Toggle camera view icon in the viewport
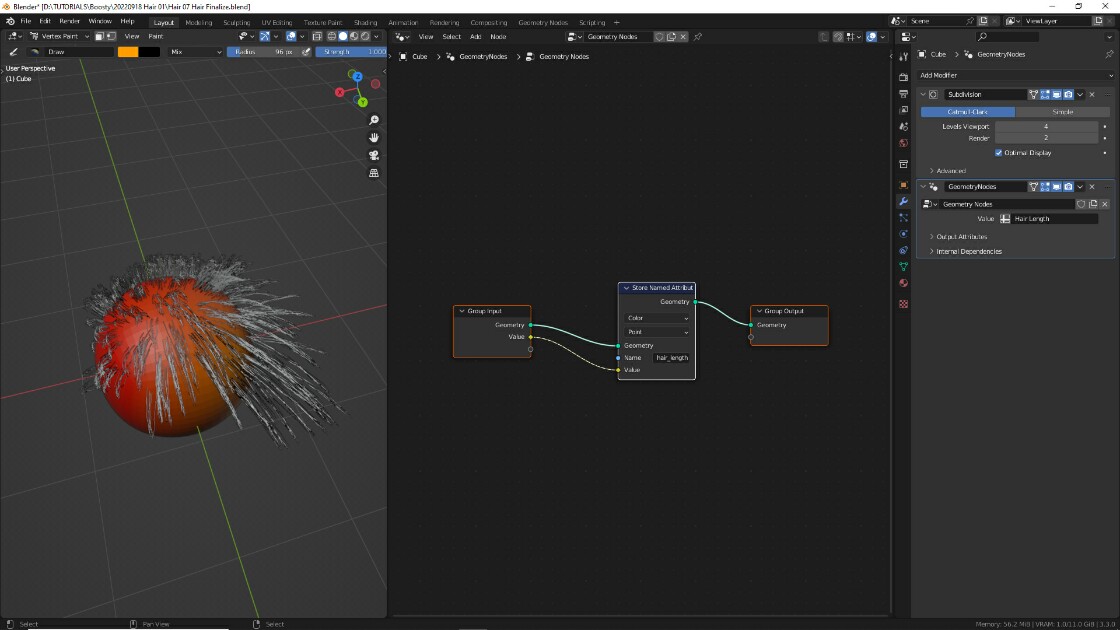Image resolution: width=1120 pixels, height=630 pixels. click(374, 155)
